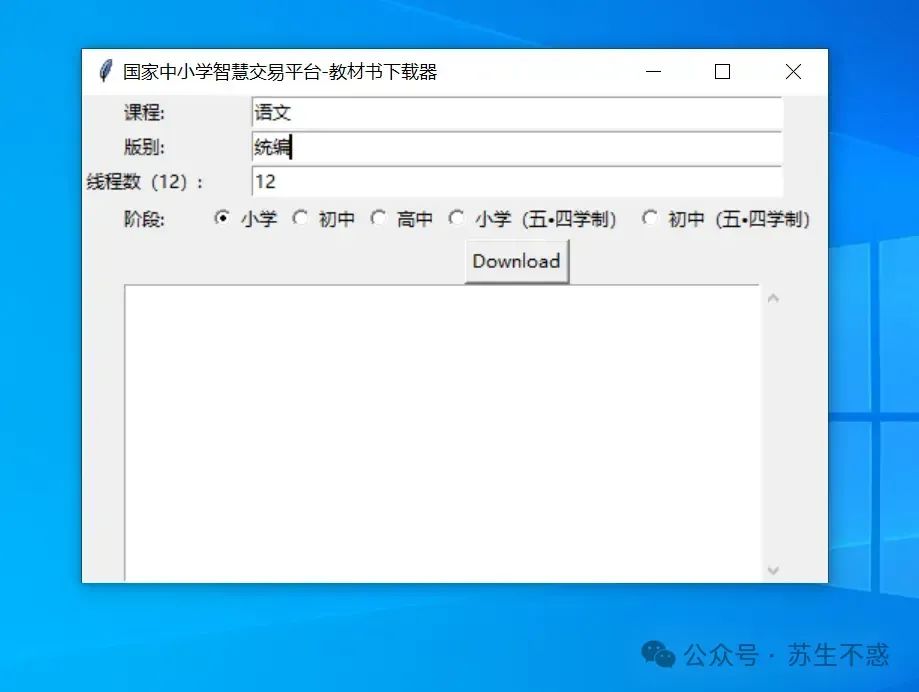Click the 线程数 (12): label
Screen dimensions: 919x692
pyautogui.click(x=145, y=182)
